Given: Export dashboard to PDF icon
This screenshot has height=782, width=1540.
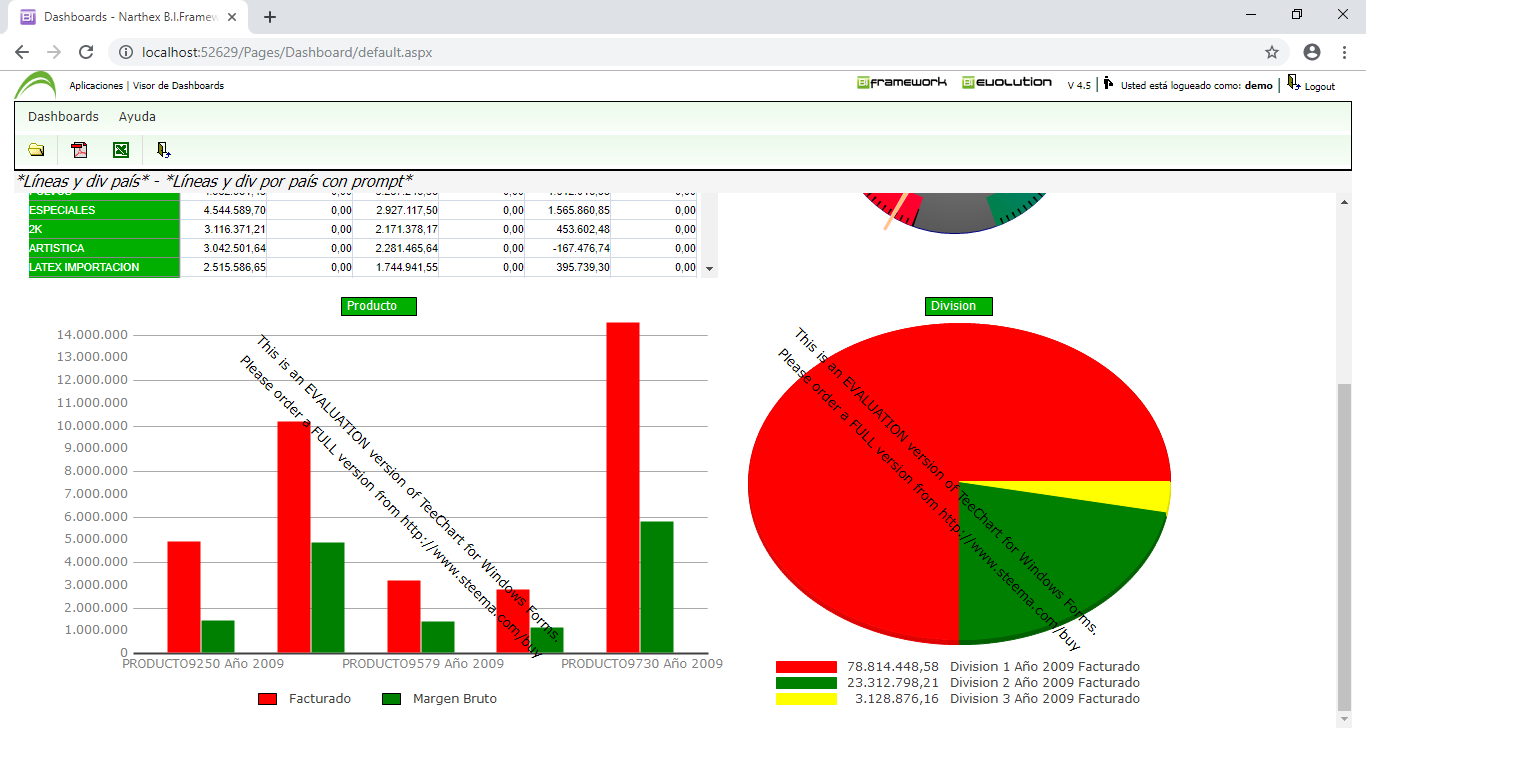Looking at the screenshot, I should pyautogui.click(x=79, y=150).
